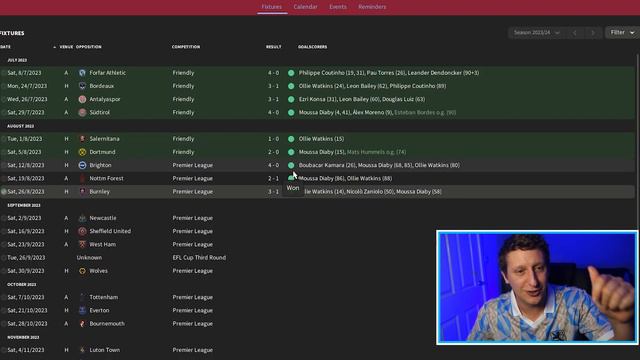Click green win dot for Salernitana match
This screenshot has width=640, height=360.
click(x=291, y=139)
